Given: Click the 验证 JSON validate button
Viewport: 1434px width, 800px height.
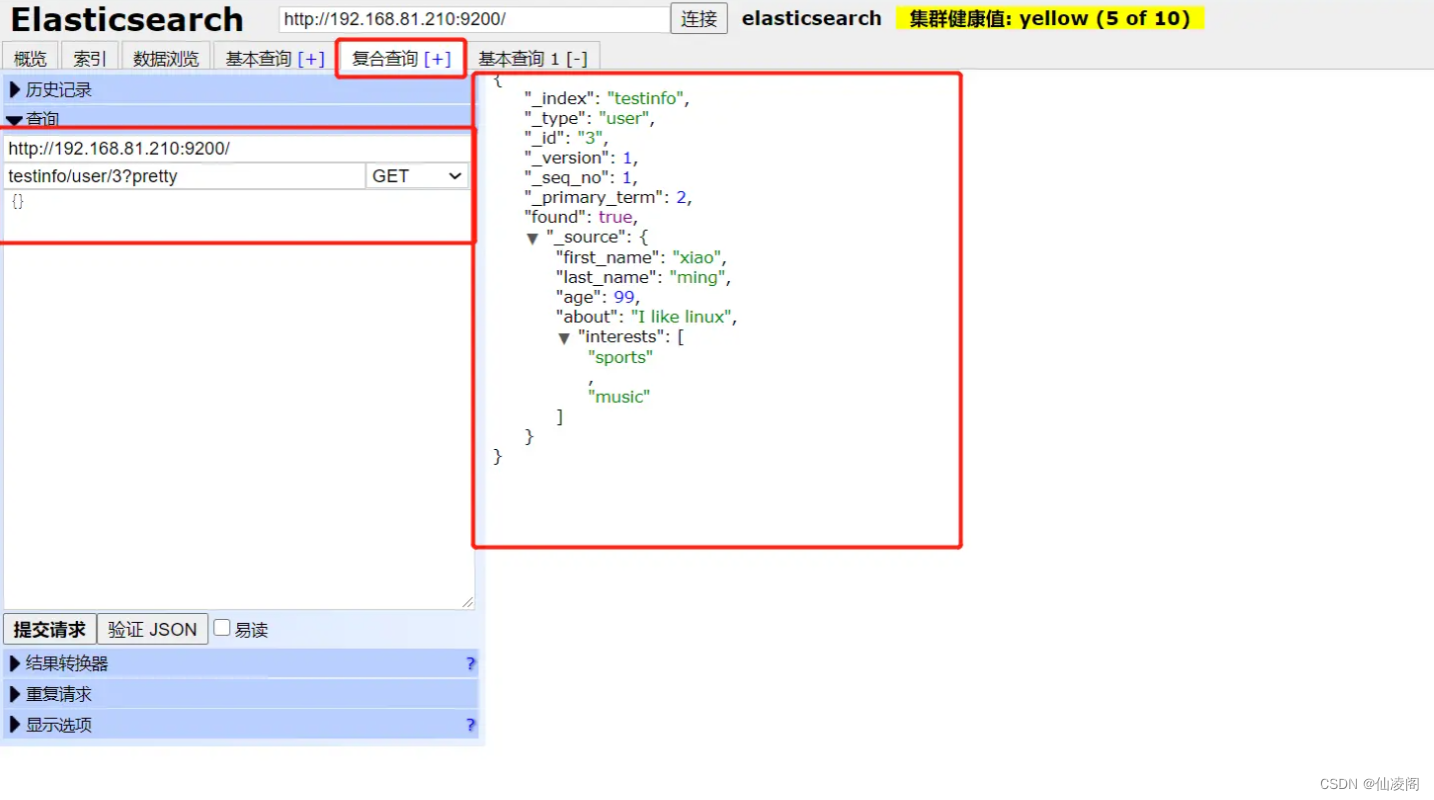Looking at the screenshot, I should point(153,629).
